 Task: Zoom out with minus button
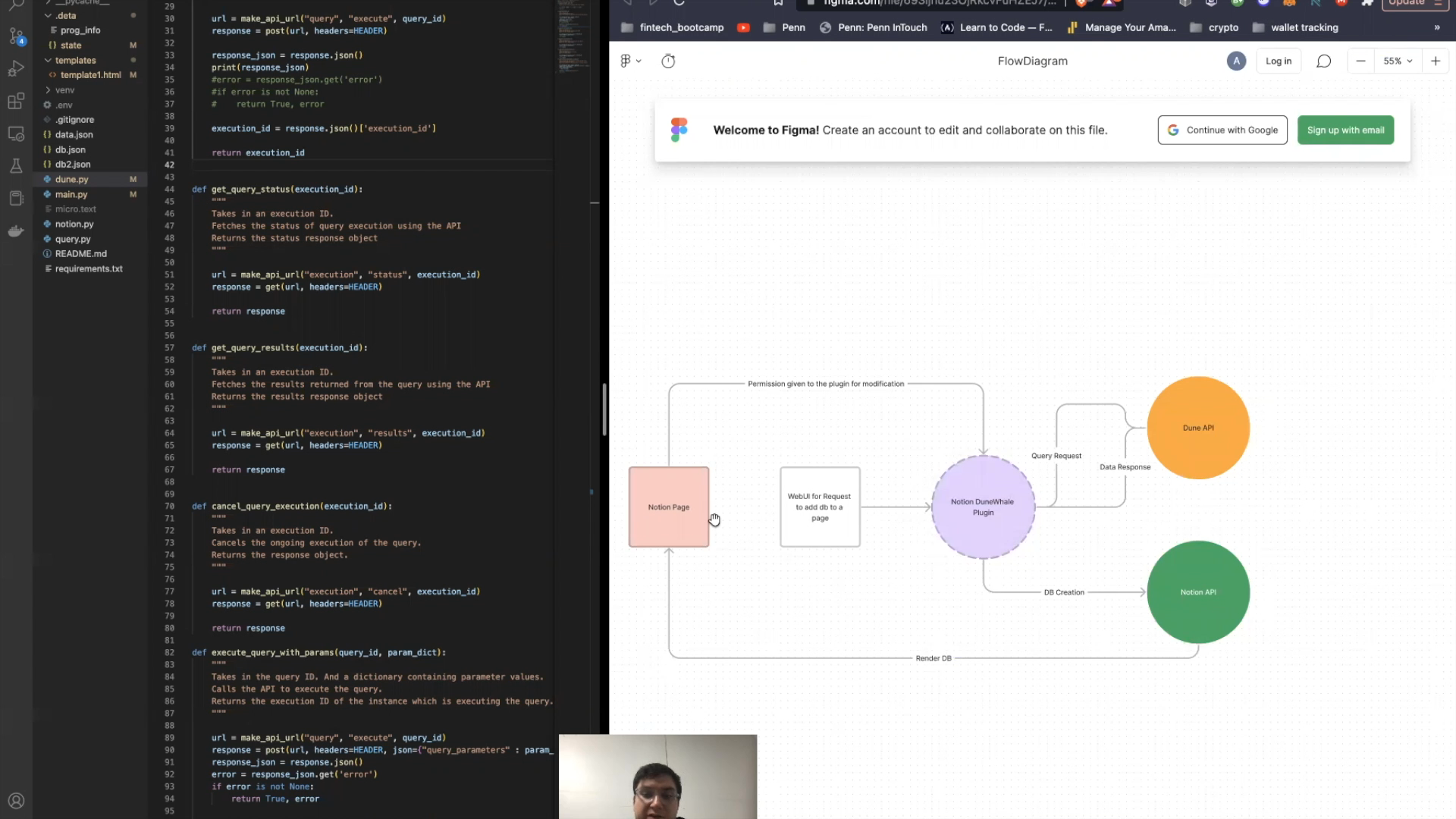[1360, 61]
